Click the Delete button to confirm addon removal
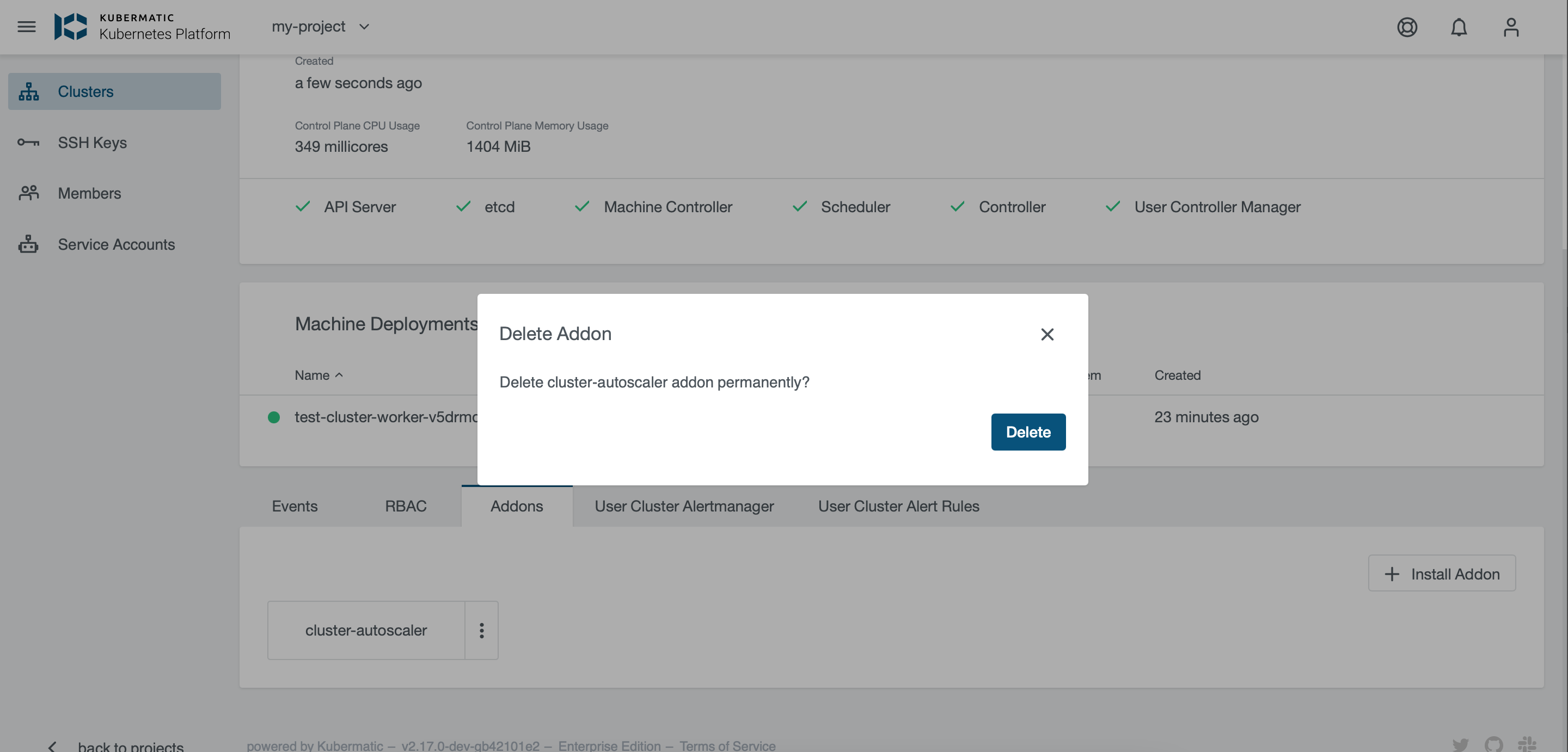The image size is (1568, 752). pyautogui.click(x=1028, y=432)
